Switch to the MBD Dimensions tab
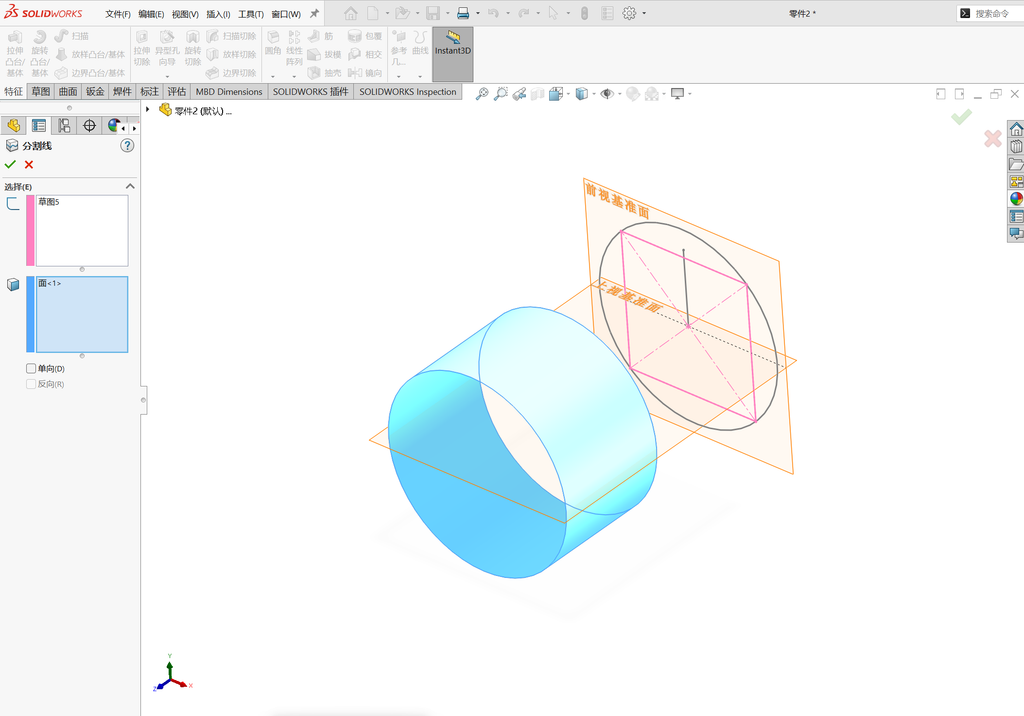 click(x=229, y=91)
